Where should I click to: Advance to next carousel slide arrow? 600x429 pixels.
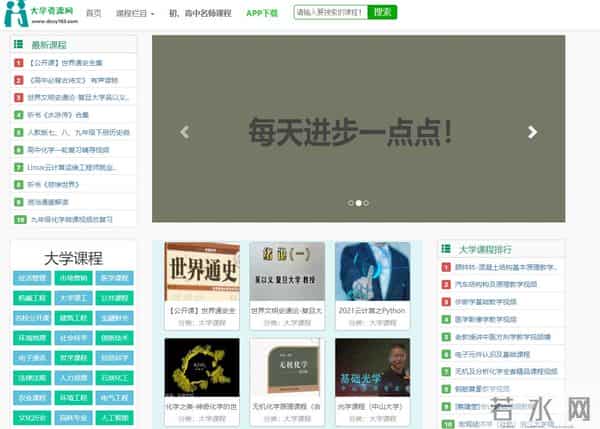click(x=532, y=132)
